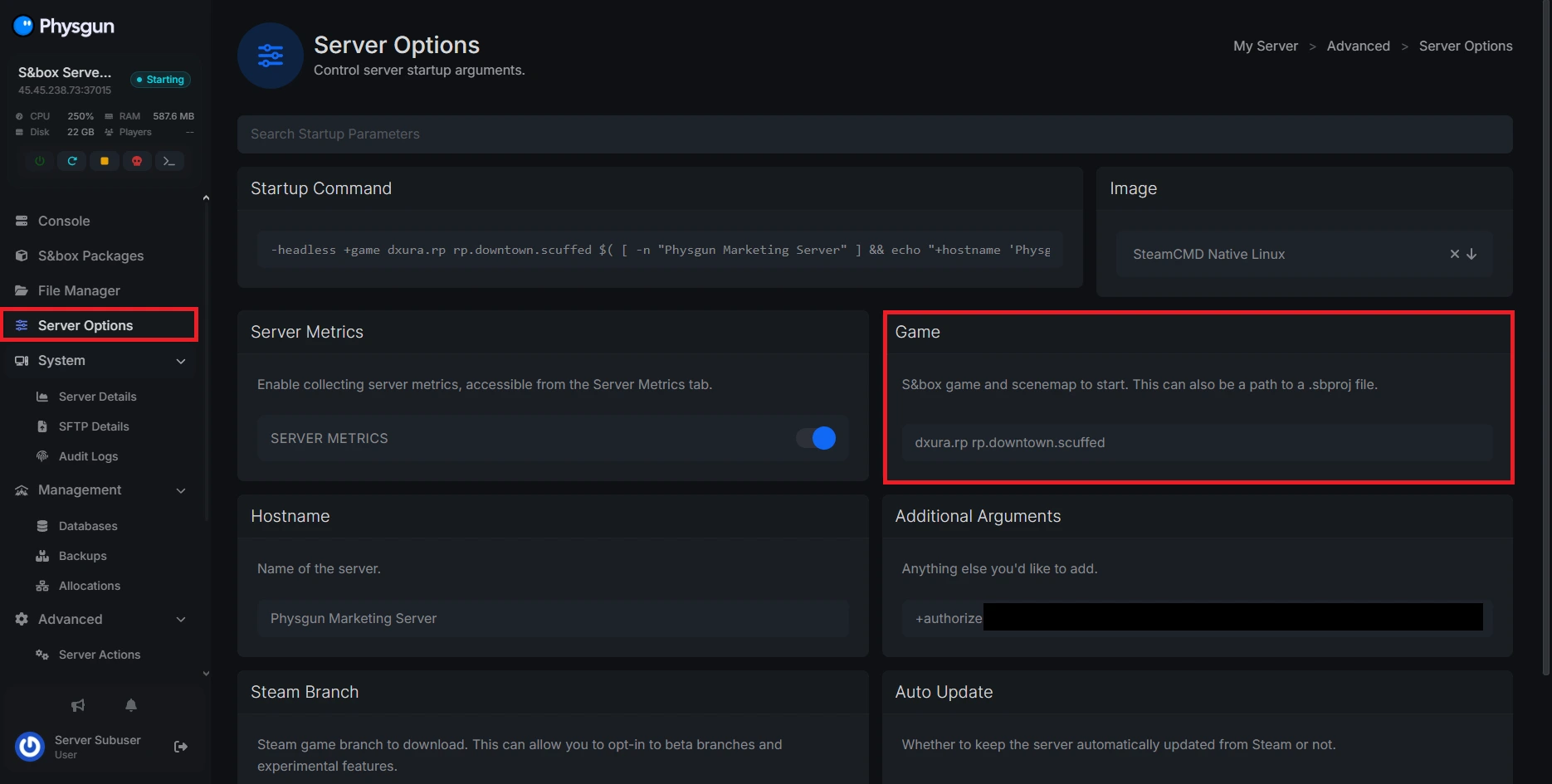Click the Additional Arguments input field
This screenshot has height=784, width=1552.
[1197, 618]
